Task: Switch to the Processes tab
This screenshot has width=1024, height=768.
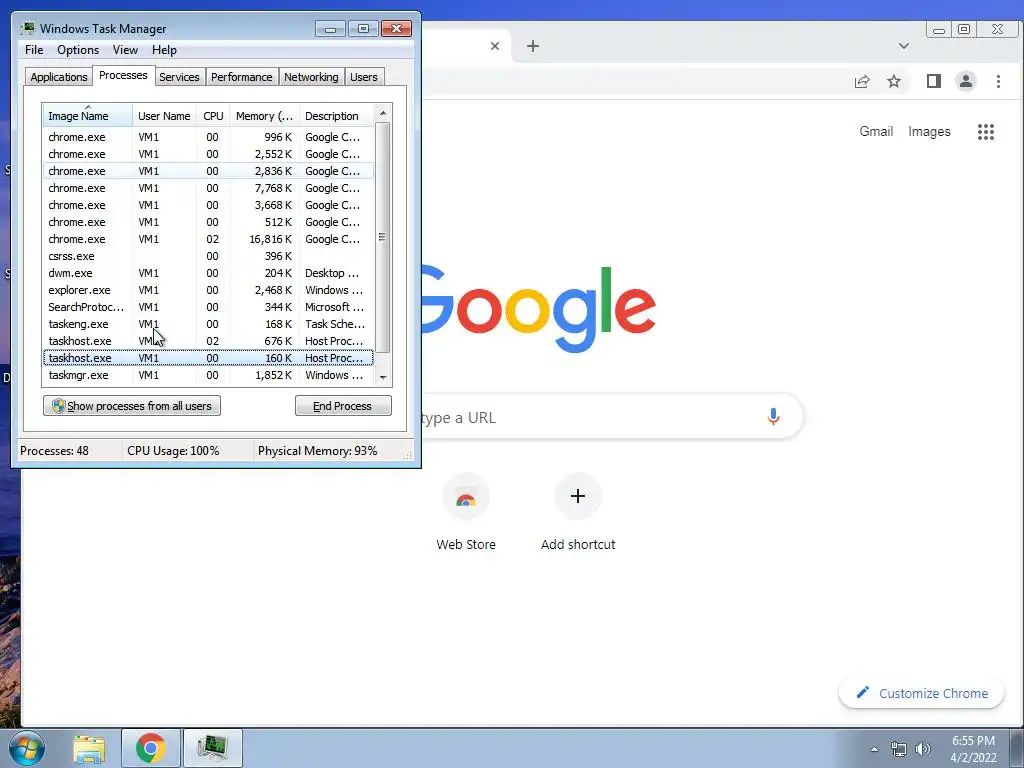Action: point(123,75)
